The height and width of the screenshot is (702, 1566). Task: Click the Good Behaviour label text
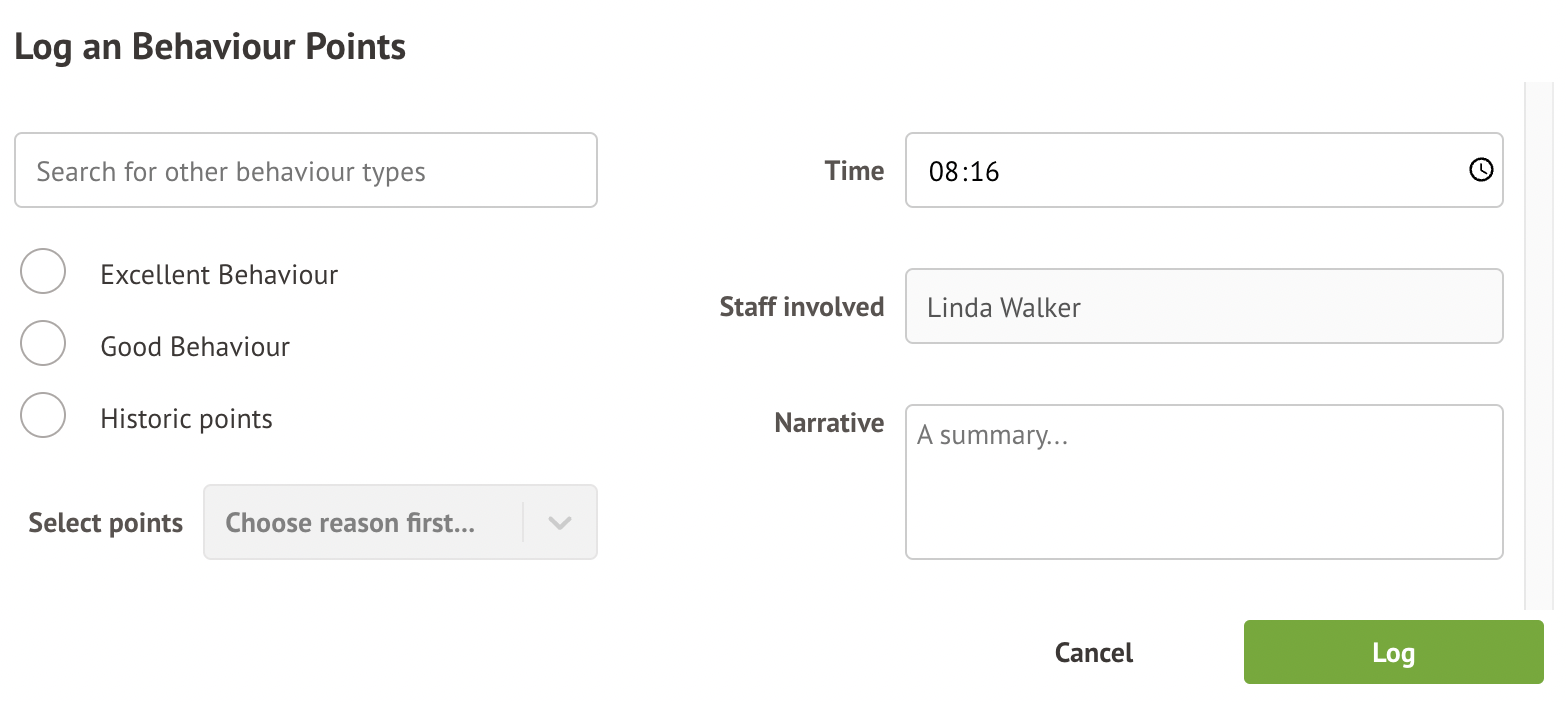point(195,347)
